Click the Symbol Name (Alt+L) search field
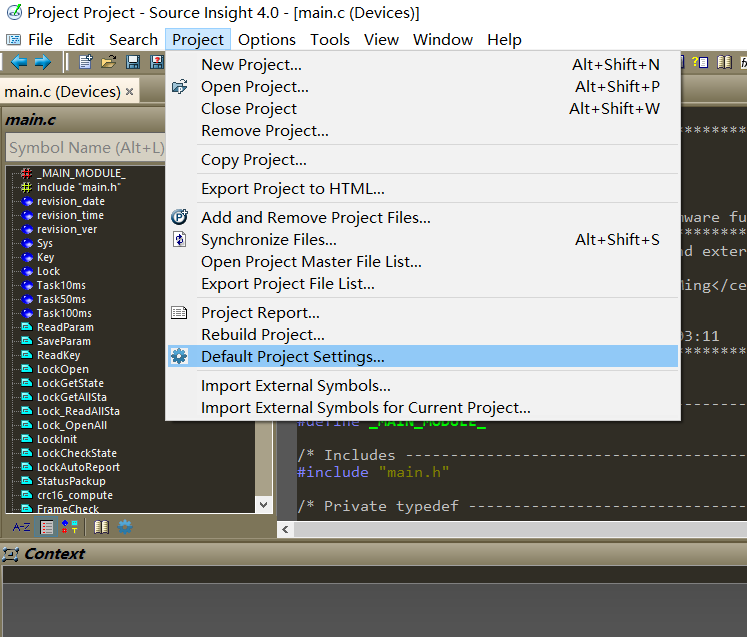Screen dimensions: 747x637 pos(86,148)
